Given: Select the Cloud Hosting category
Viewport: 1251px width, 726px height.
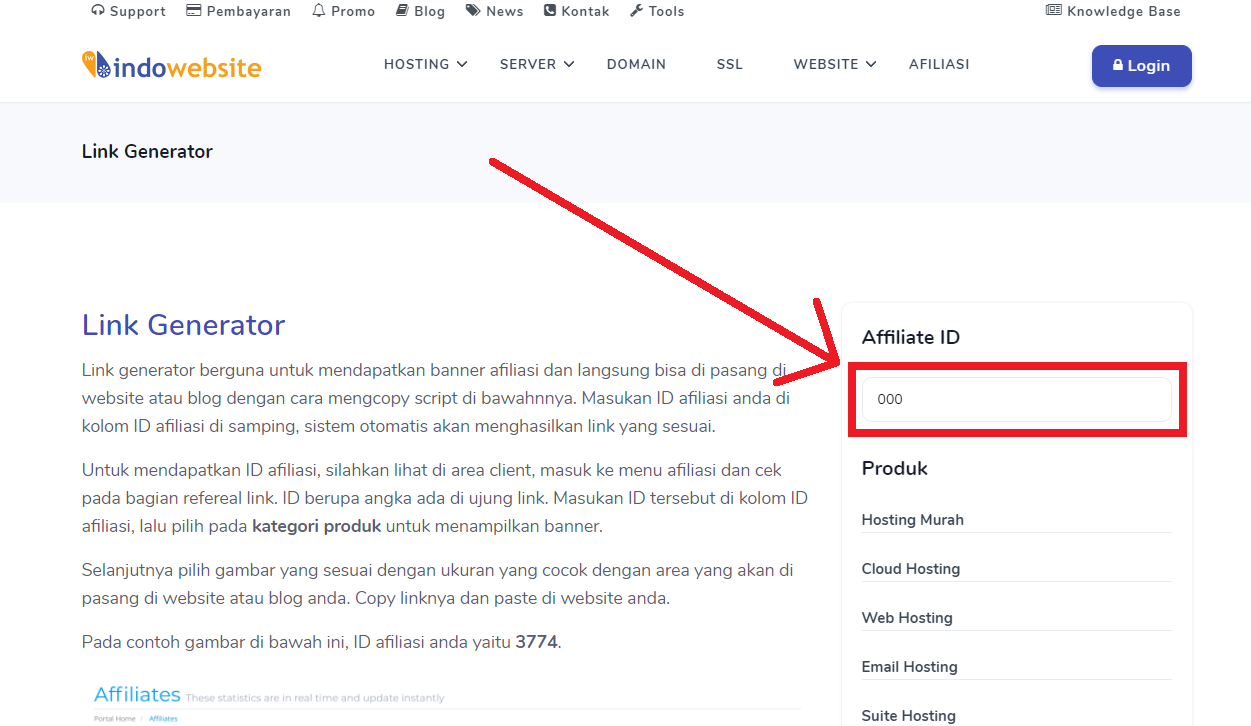Looking at the screenshot, I should pyautogui.click(x=911, y=568).
